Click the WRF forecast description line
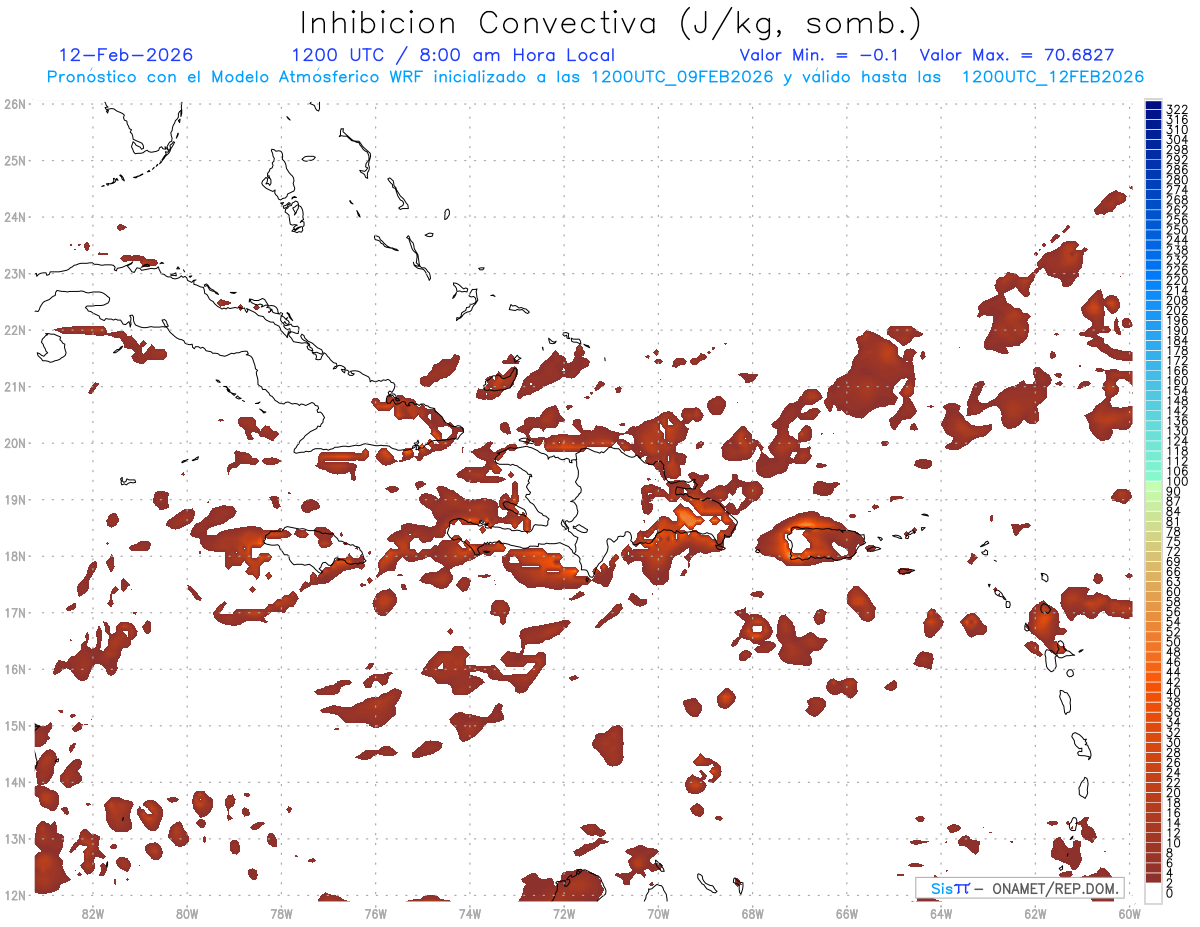Image resolution: width=1200 pixels, height=927 pixels. (595, 77)
